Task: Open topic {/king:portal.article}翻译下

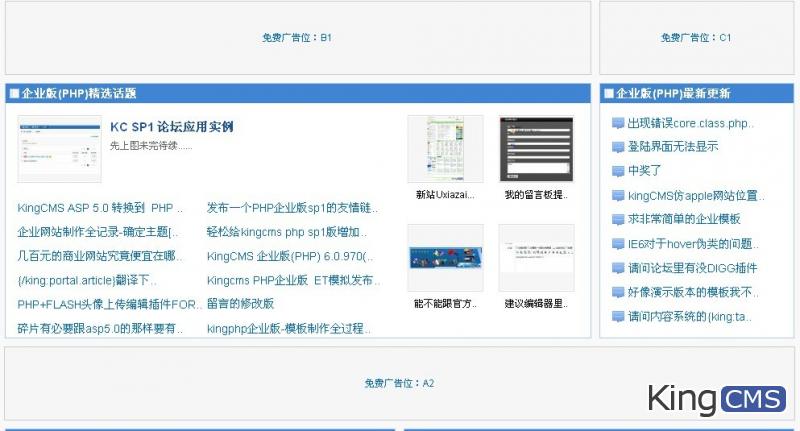Action: [x=87, y=280]
